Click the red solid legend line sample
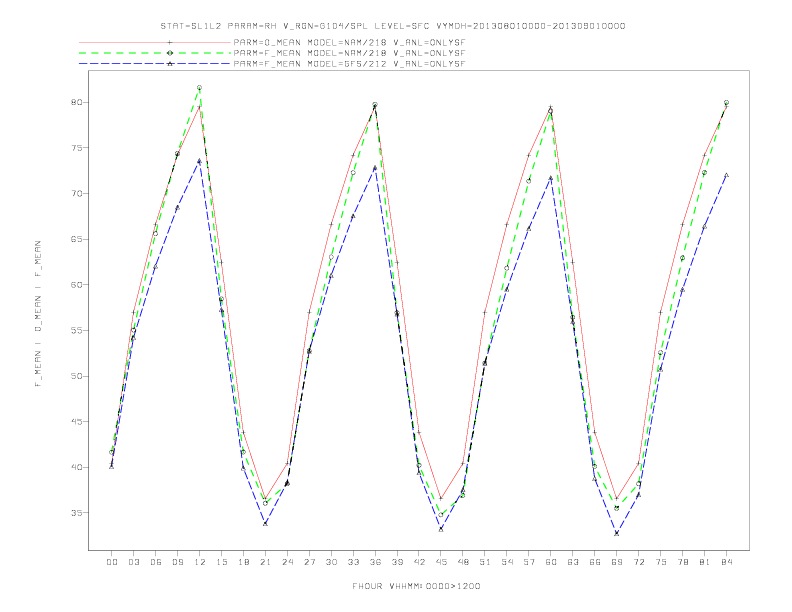Viewport: 792px width, 612px height. pyautogui.click(x=155, y=42)
